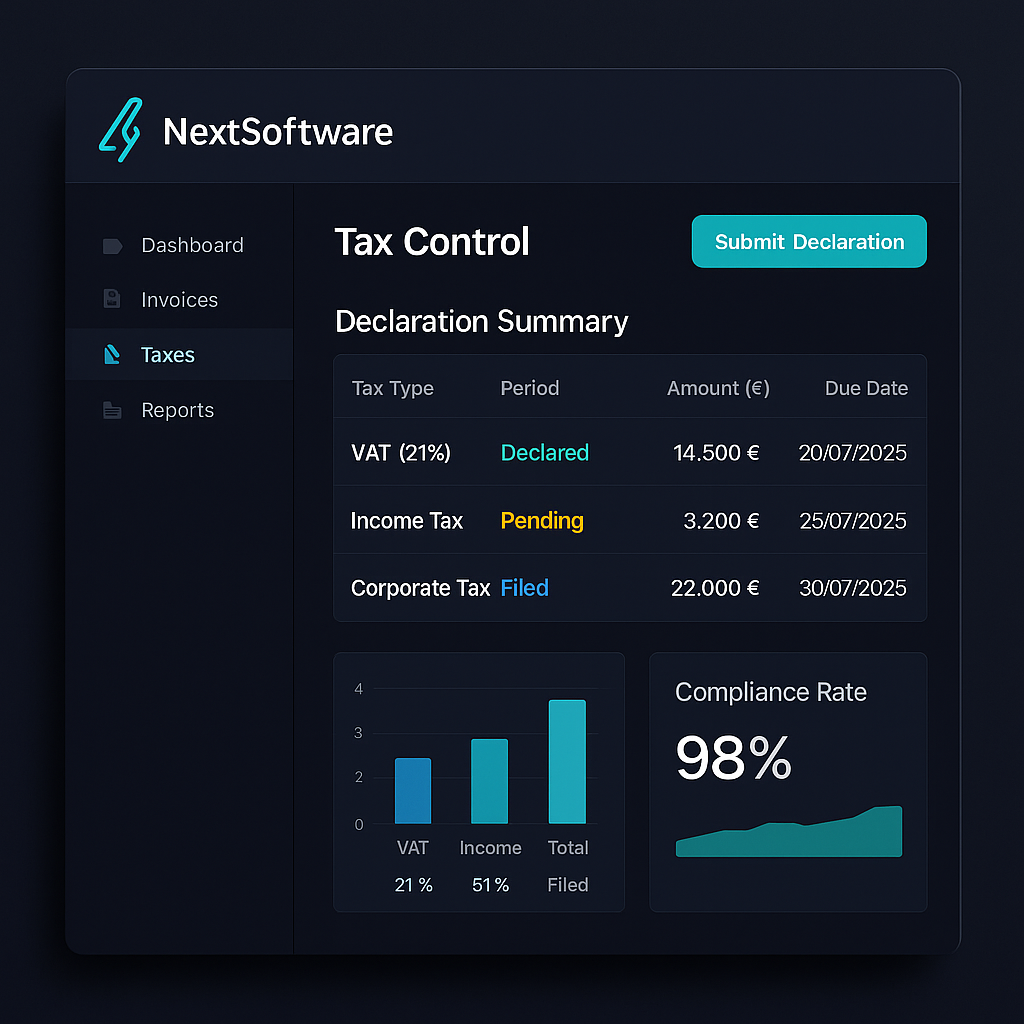Select the VAT (21%) table row label
1024x1024 pixels.
[400, 453]
